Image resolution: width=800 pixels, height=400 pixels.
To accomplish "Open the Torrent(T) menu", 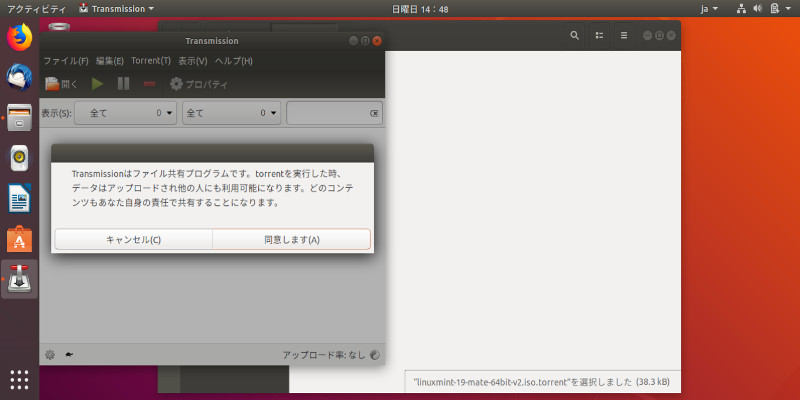I will [x=151, y=61].
